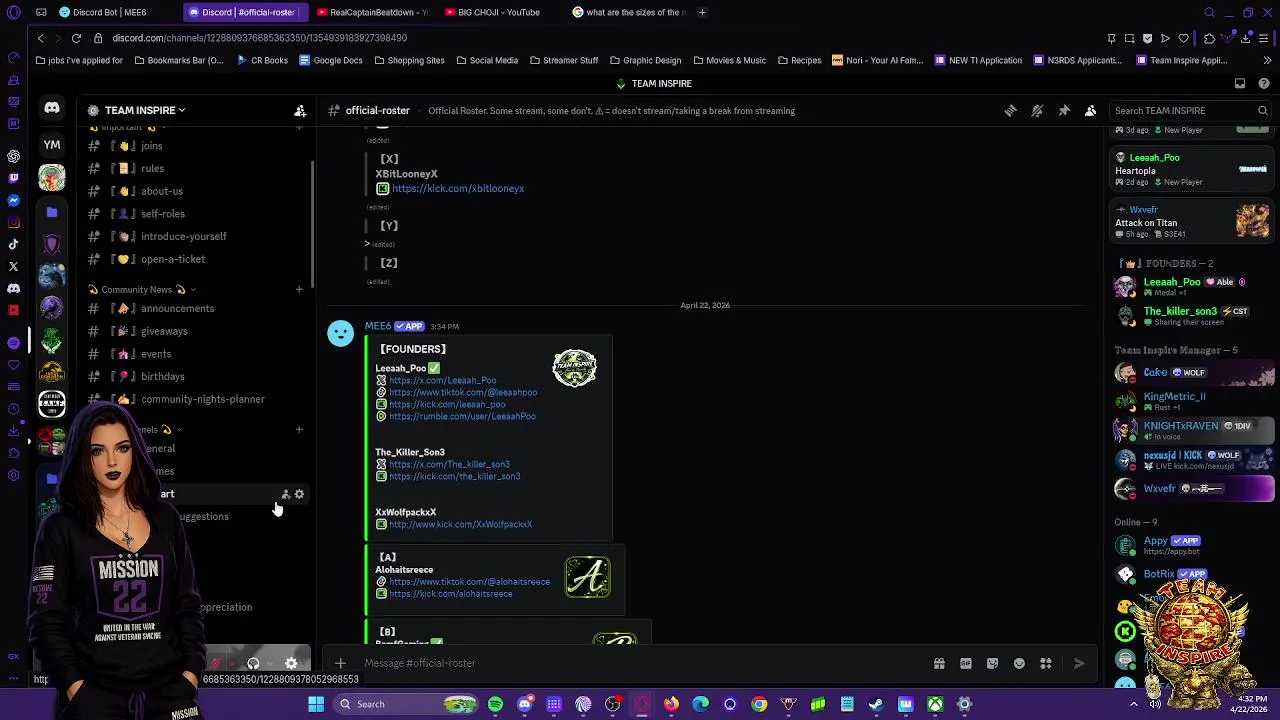1280x720 pixels.
Task: Open a new browser tab
Action: (x=702, y=13)
